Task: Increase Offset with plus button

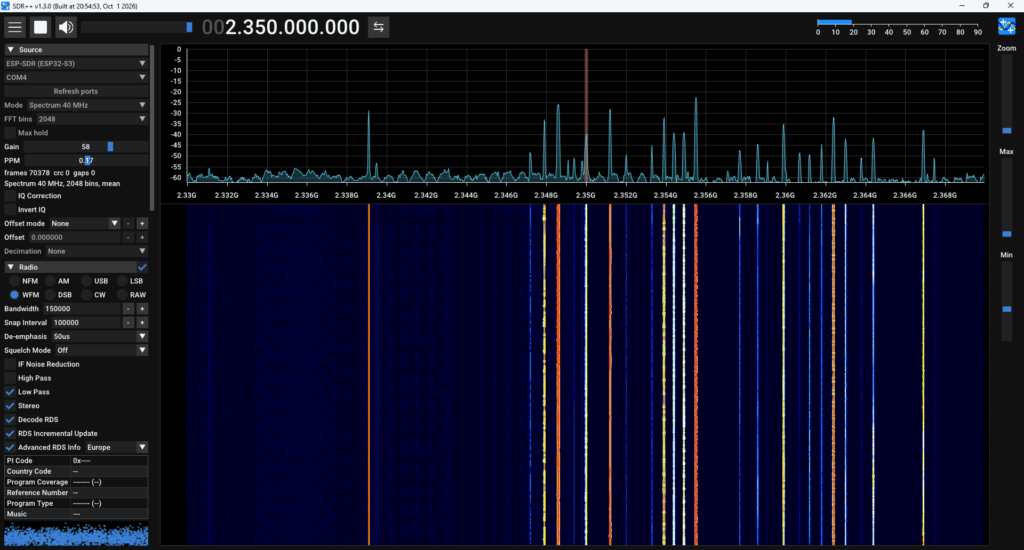Action: [142, 237]
